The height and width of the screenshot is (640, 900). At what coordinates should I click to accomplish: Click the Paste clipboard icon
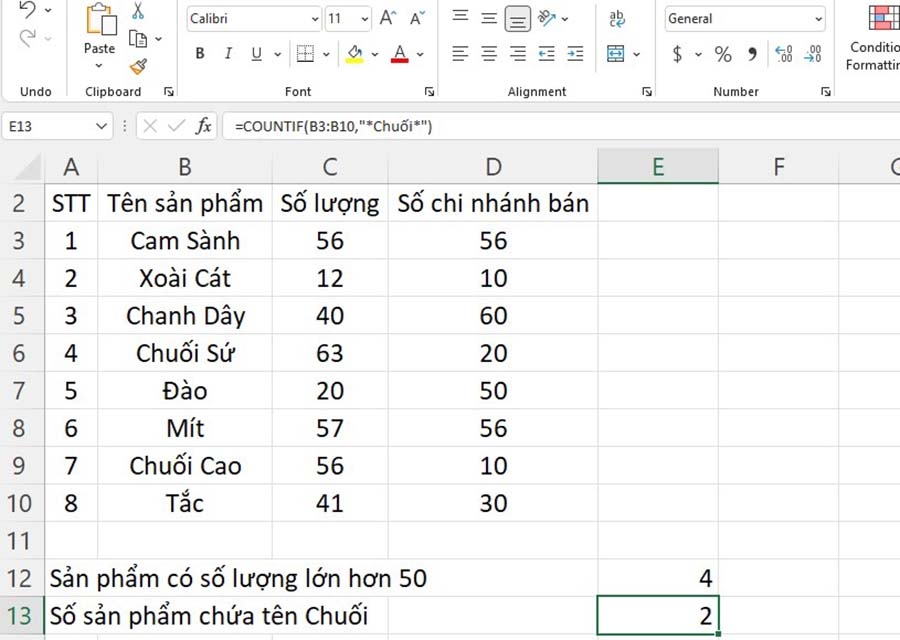(x=101, y=19)
